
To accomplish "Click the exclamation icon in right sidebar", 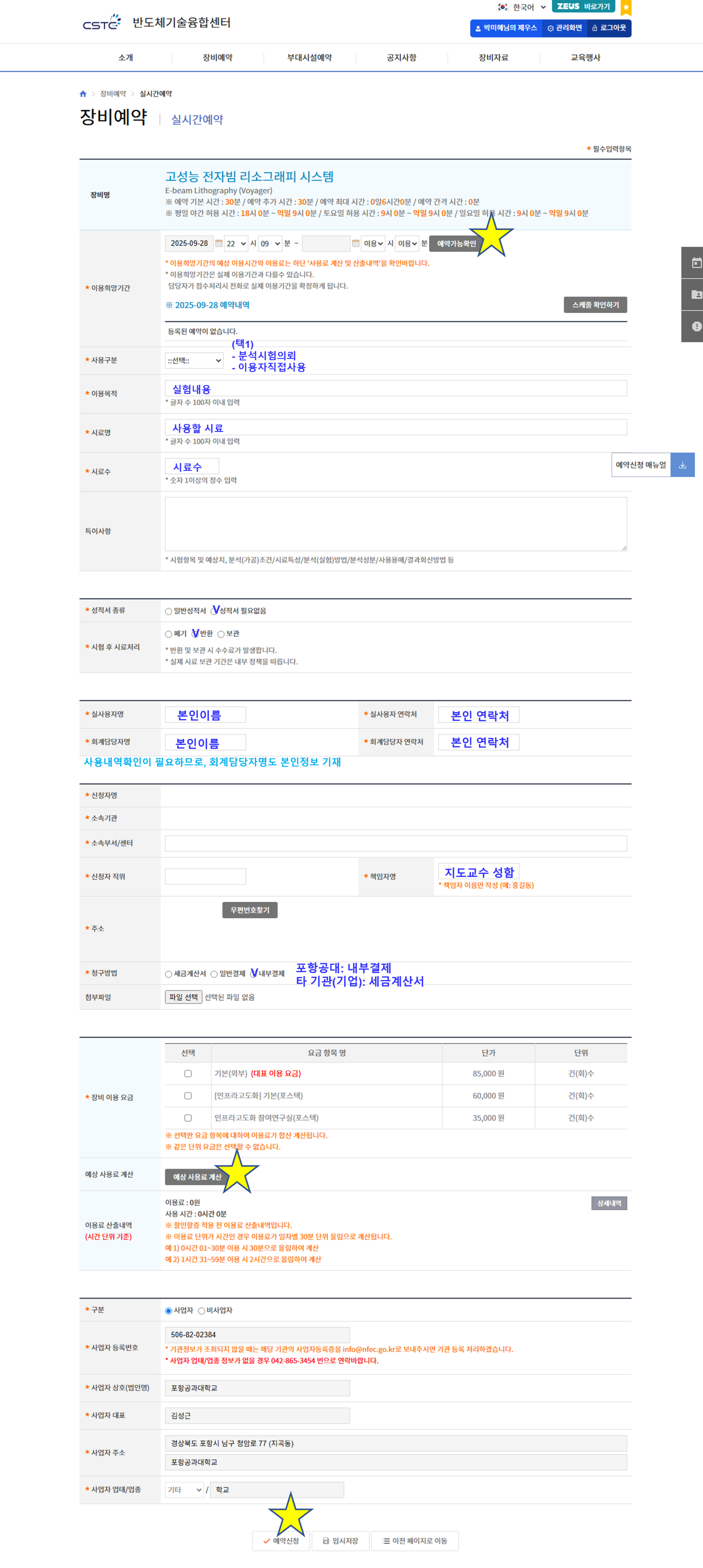I will click(x=696, y=326).
